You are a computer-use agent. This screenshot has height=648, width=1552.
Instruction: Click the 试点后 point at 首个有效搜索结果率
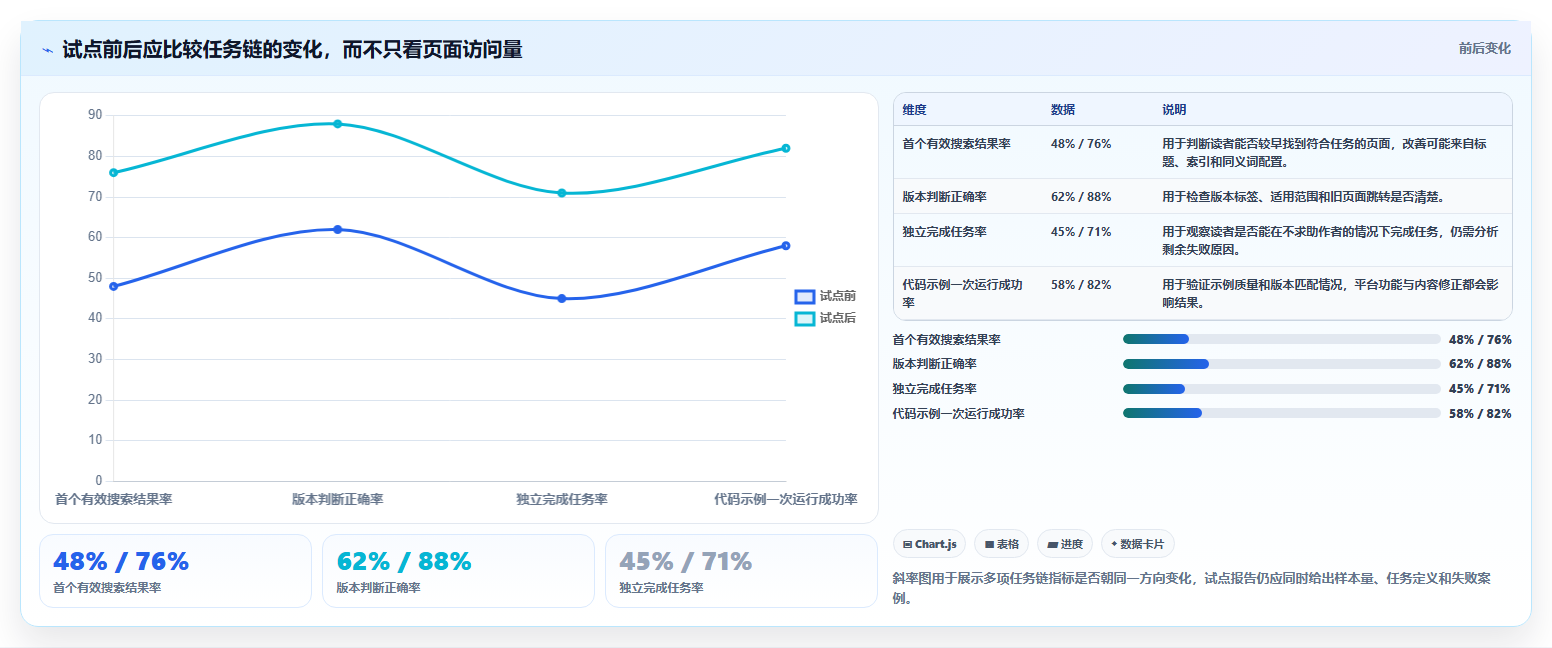pos(113,172)
